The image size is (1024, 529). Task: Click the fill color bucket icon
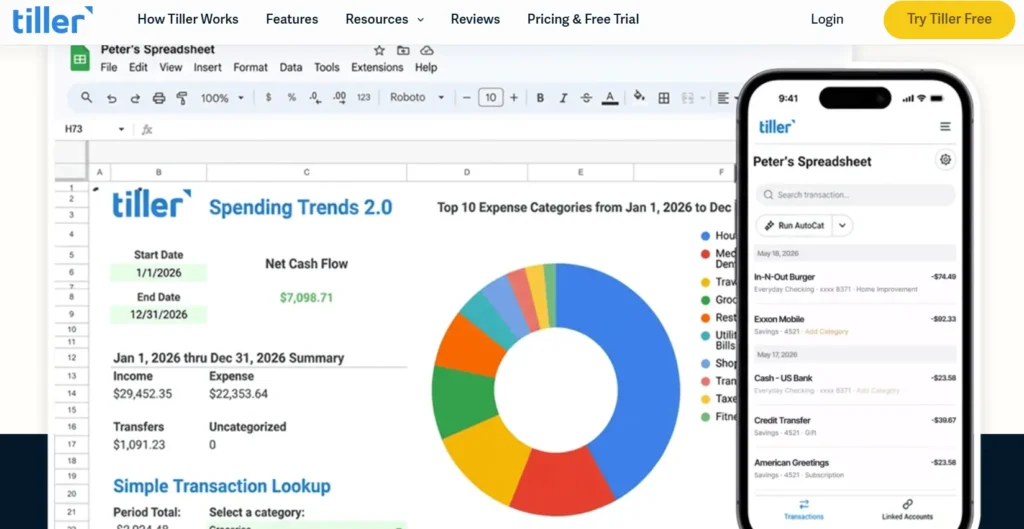[x=639, y=97]
